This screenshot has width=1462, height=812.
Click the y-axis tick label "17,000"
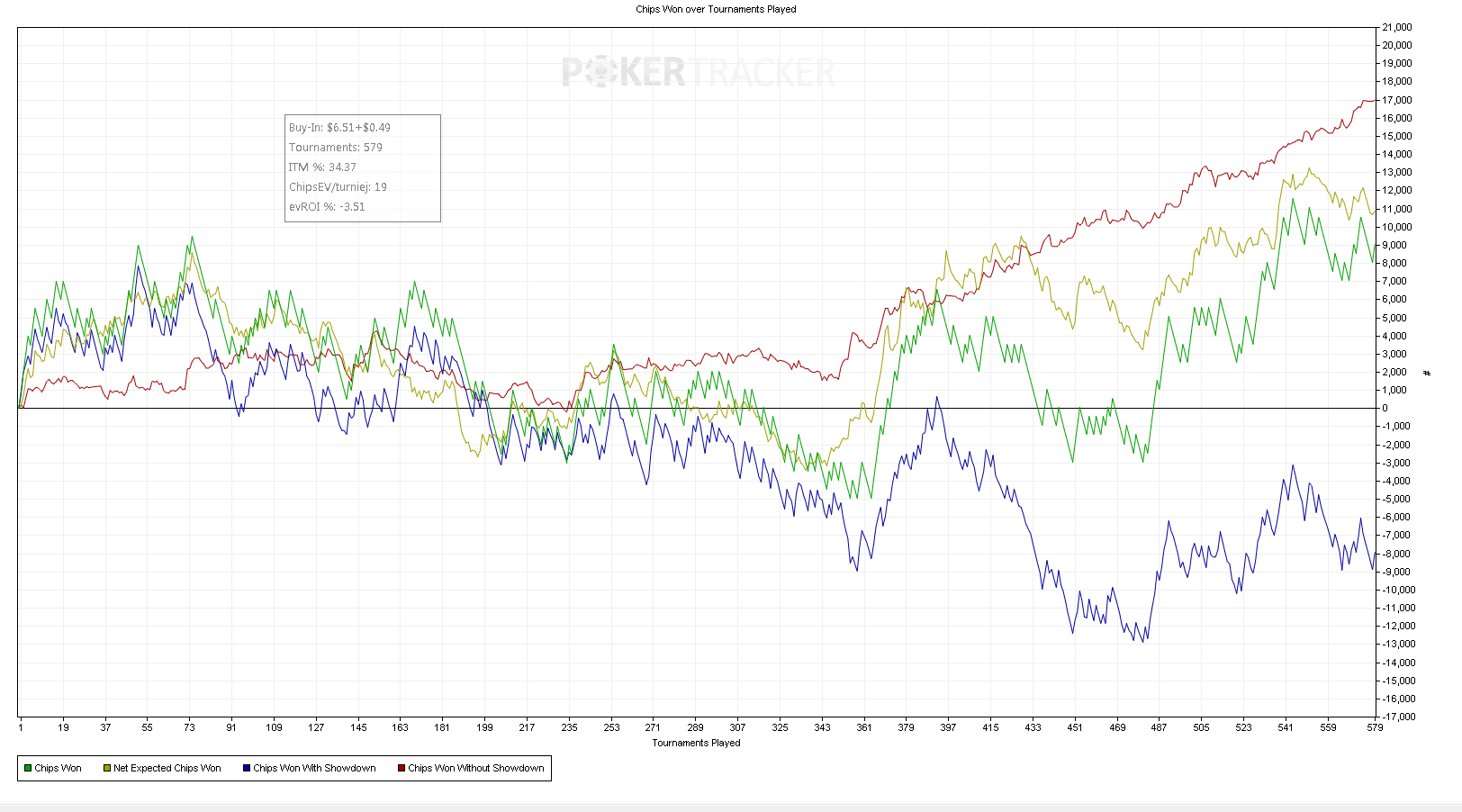[1397, 100]
